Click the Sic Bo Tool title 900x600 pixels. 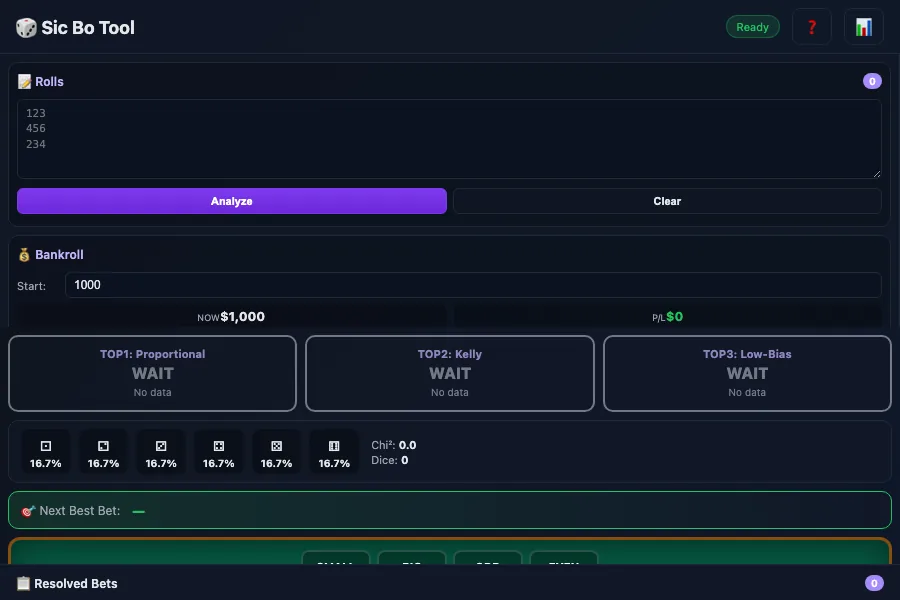[88, 28]
